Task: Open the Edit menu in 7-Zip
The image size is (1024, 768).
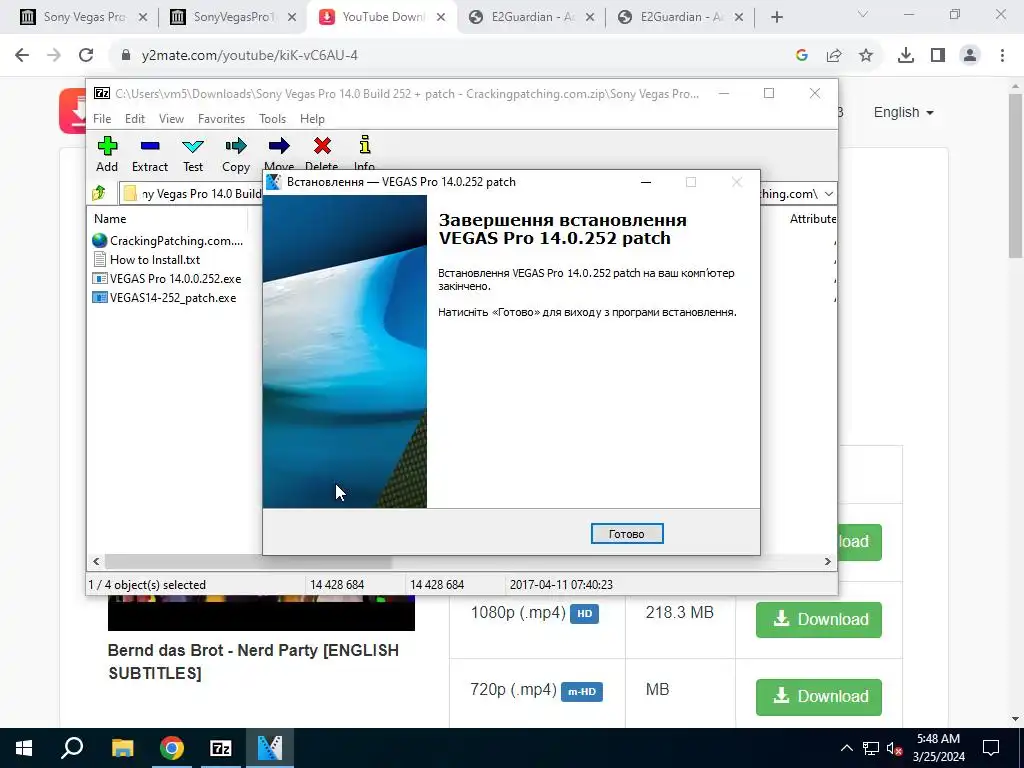Action: pos(135,119)
